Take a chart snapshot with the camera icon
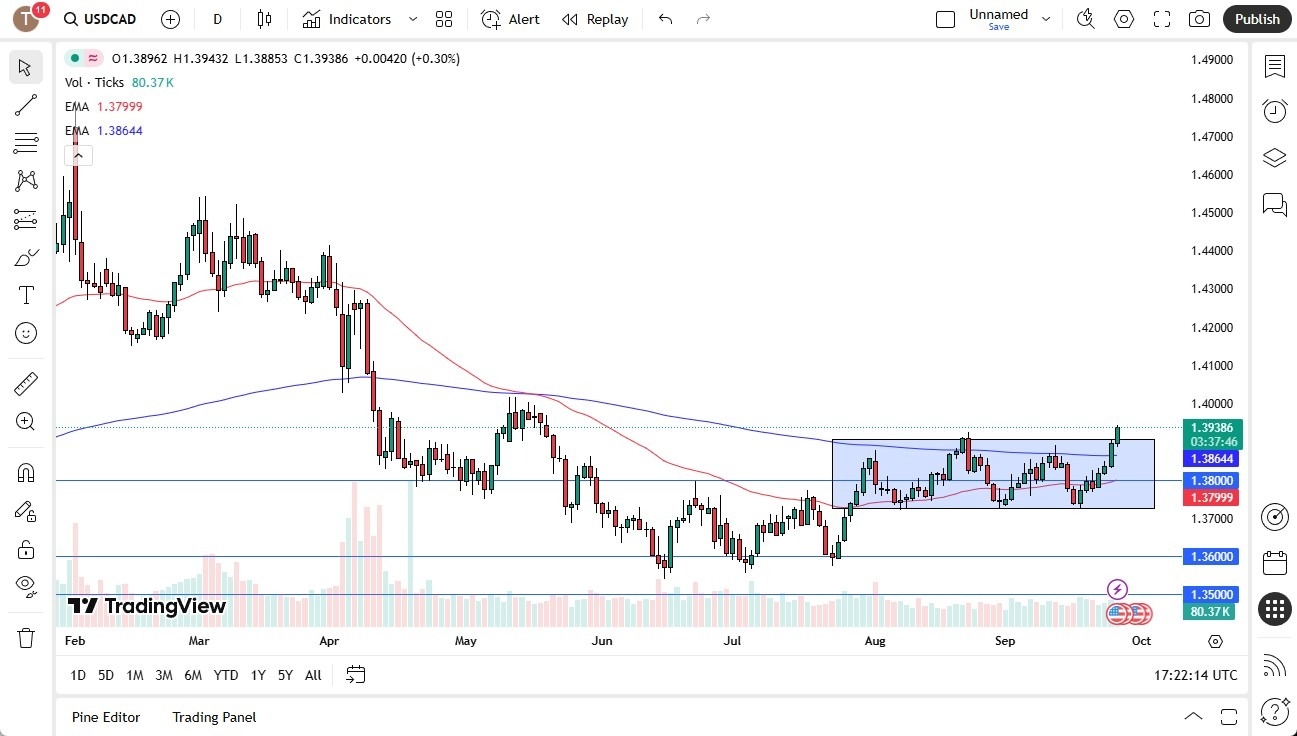Image resolution: width=1297 pixels, height=736 pixels. [x=1199, y=18]
